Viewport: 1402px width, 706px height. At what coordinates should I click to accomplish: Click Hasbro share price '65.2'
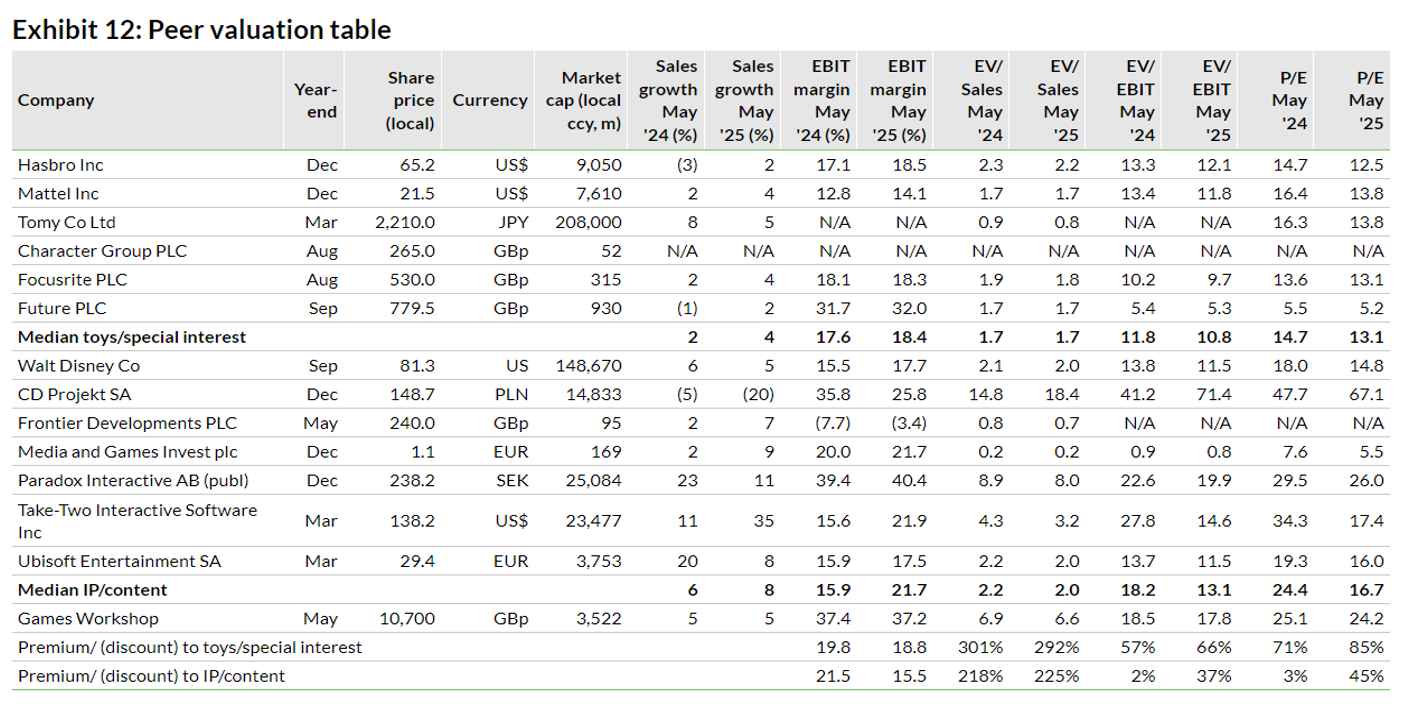click(417, 165)
